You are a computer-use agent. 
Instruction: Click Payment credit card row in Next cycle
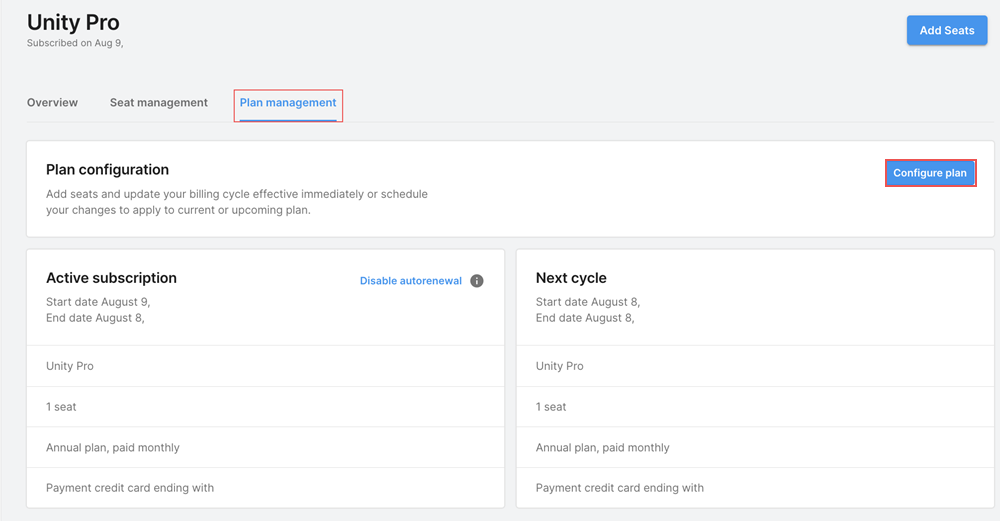tap(755, 488)
